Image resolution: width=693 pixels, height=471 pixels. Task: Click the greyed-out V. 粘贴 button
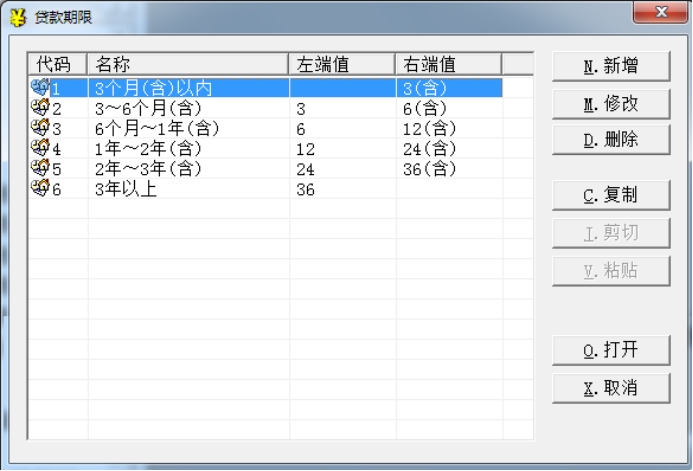tap(611, 271)
